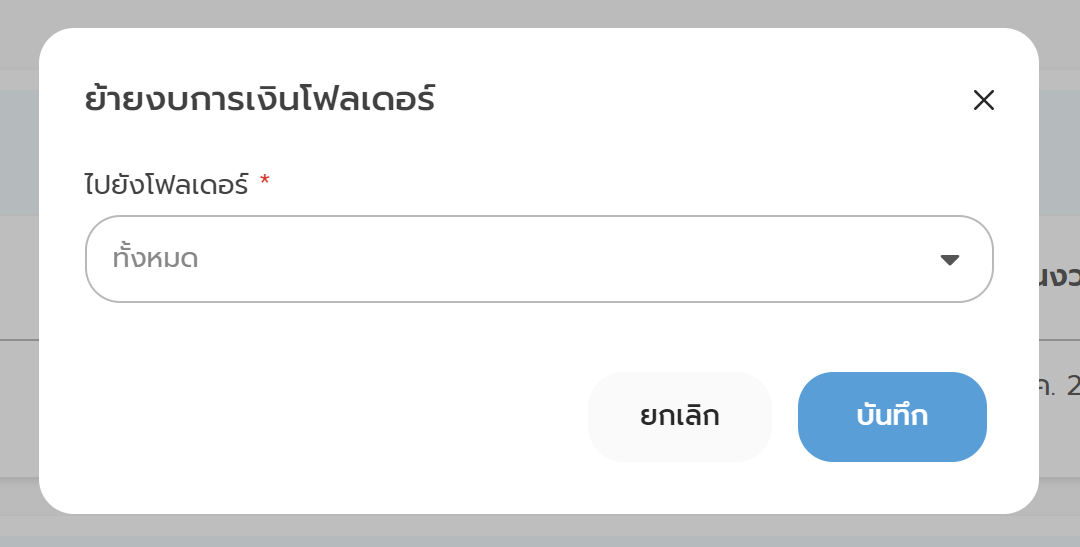Close the move folder dialog with X
This screenshot has width=1080, height=547.
[x=984, y=100]
